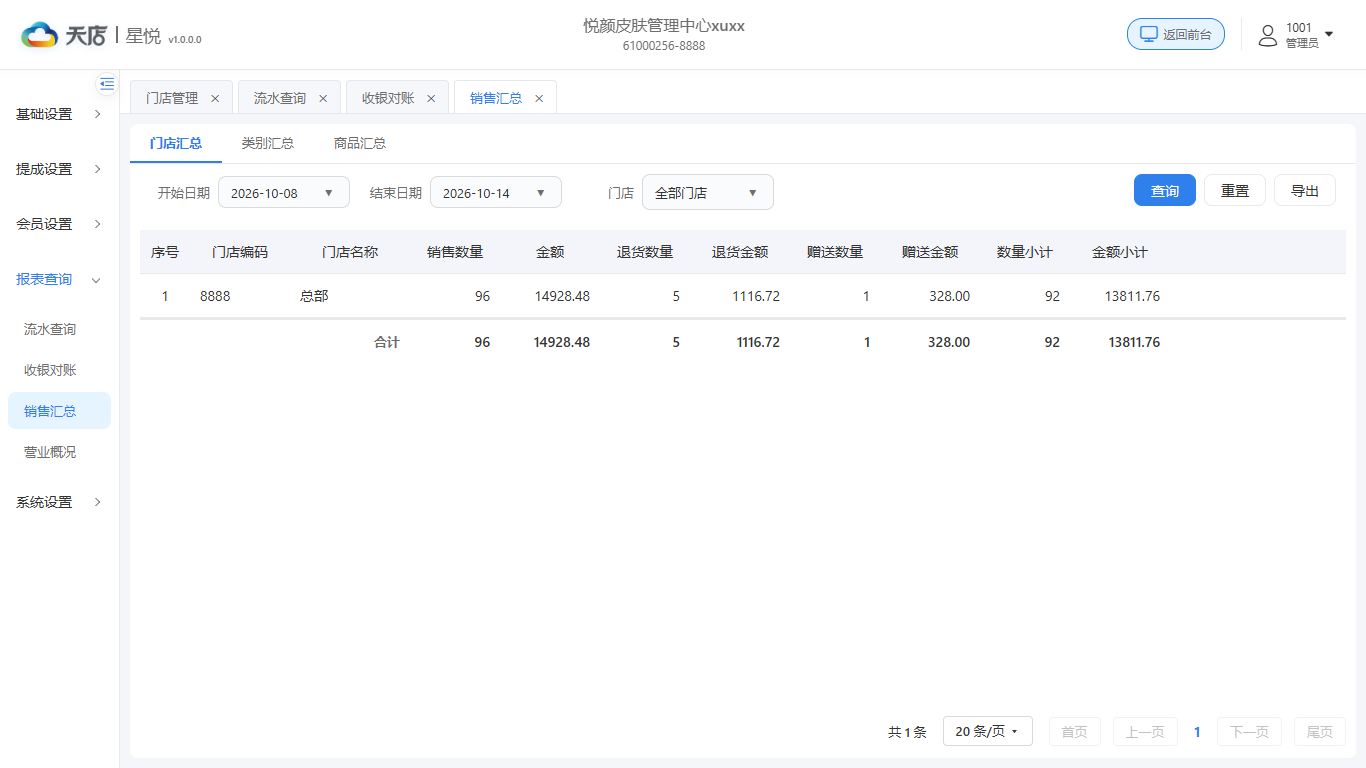Click the 导出 button
The width and height of the screenshot is (1366, 768).
click(x=1305, y=190)
